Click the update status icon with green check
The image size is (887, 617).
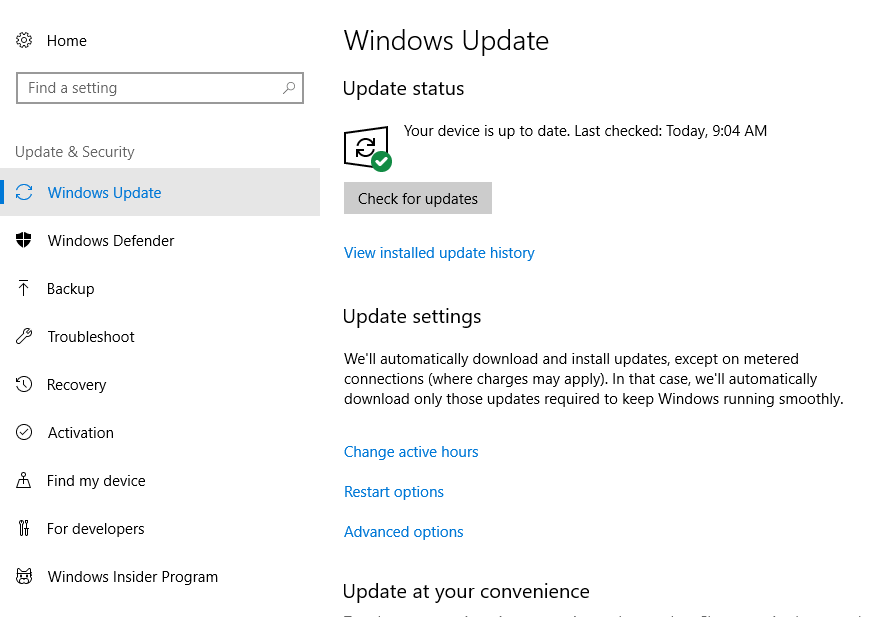(x=368, y=148)
